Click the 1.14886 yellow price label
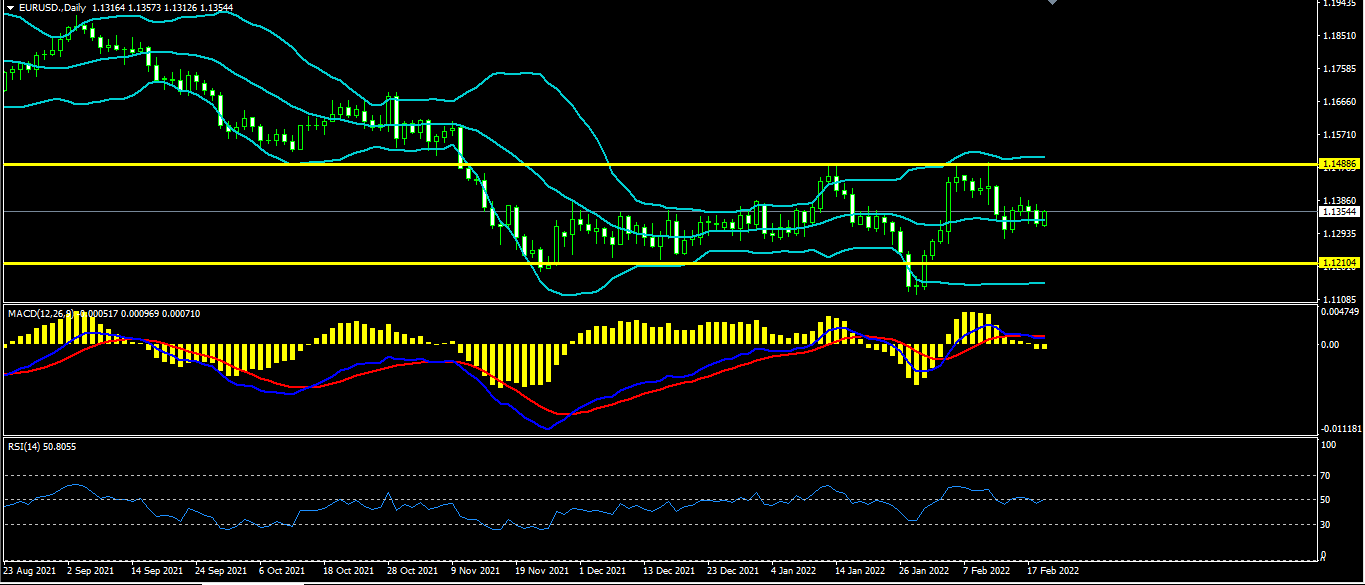Image resolution: width=1365 pixels, height=585 pixels. point(1339,163)
